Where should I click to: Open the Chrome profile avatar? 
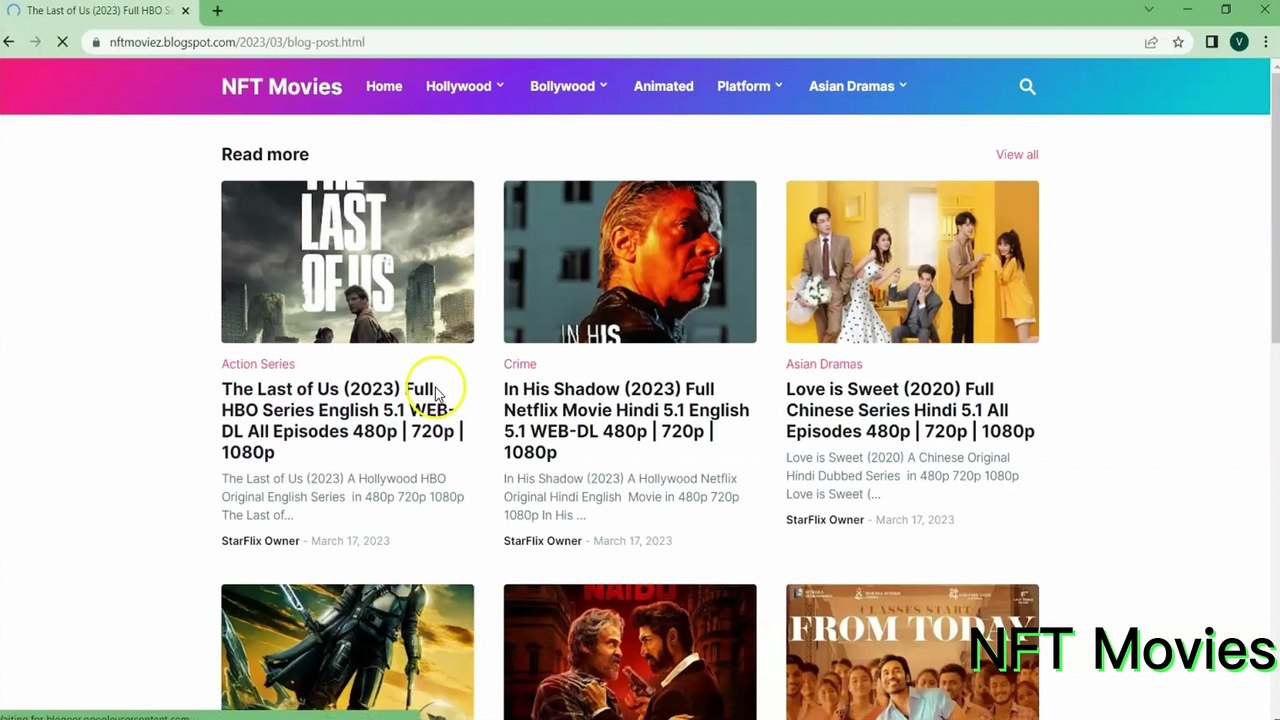(1239, 42)
